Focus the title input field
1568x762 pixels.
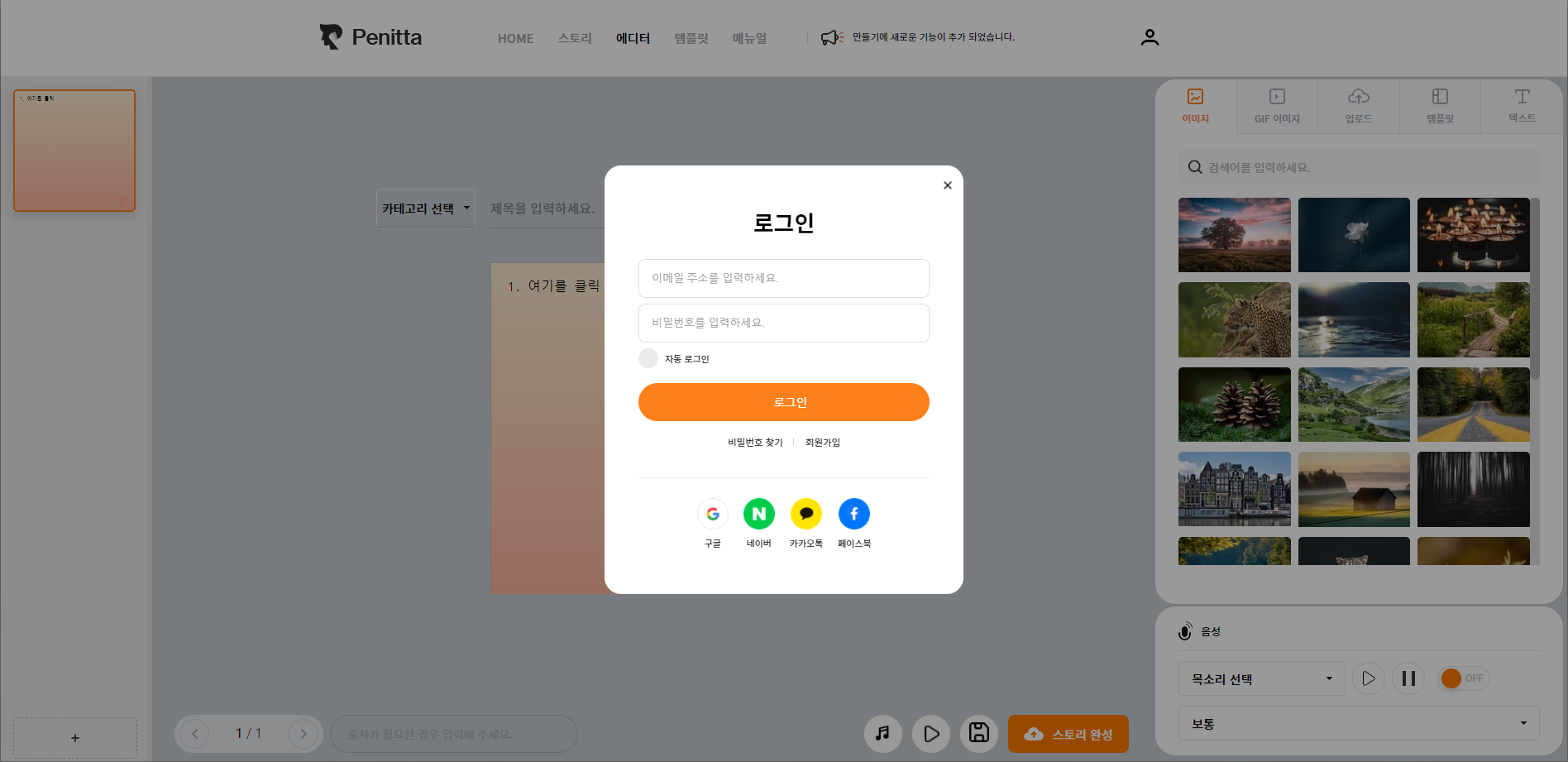547,208
